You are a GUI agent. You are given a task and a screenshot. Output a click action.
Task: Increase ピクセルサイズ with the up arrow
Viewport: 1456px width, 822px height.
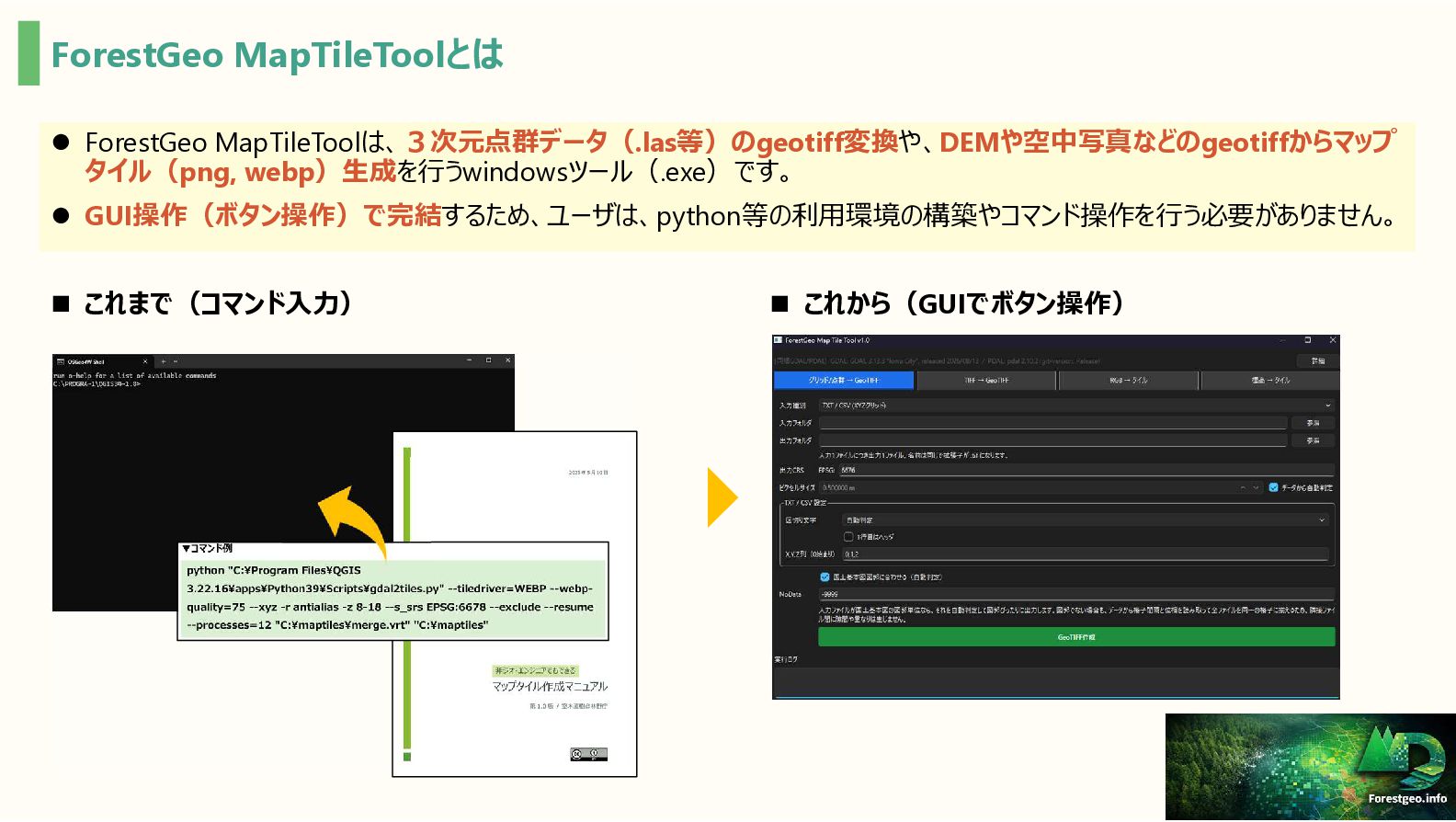1243,487
